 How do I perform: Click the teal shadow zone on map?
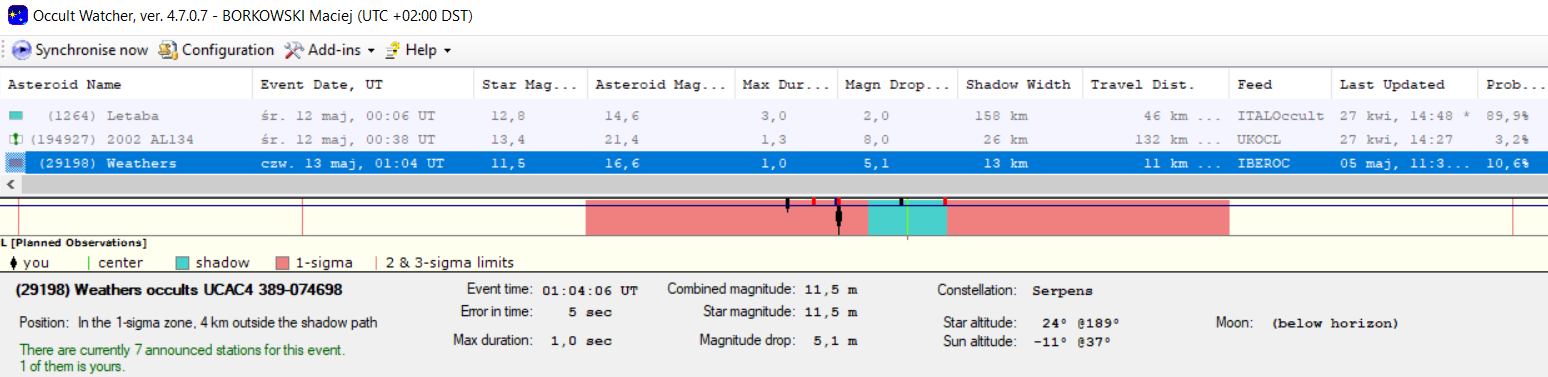(907, 218)
